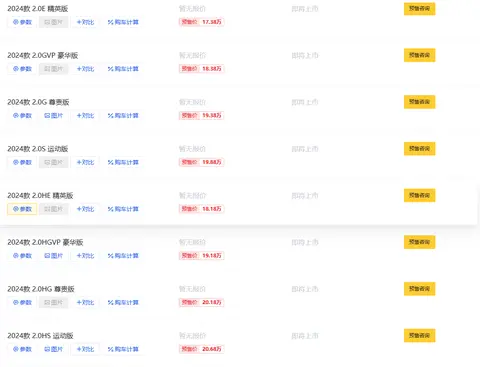The image size is (480, 367).
Task: Open 购车计算 for 2.0S 运动版
Action: pos(123,162)
